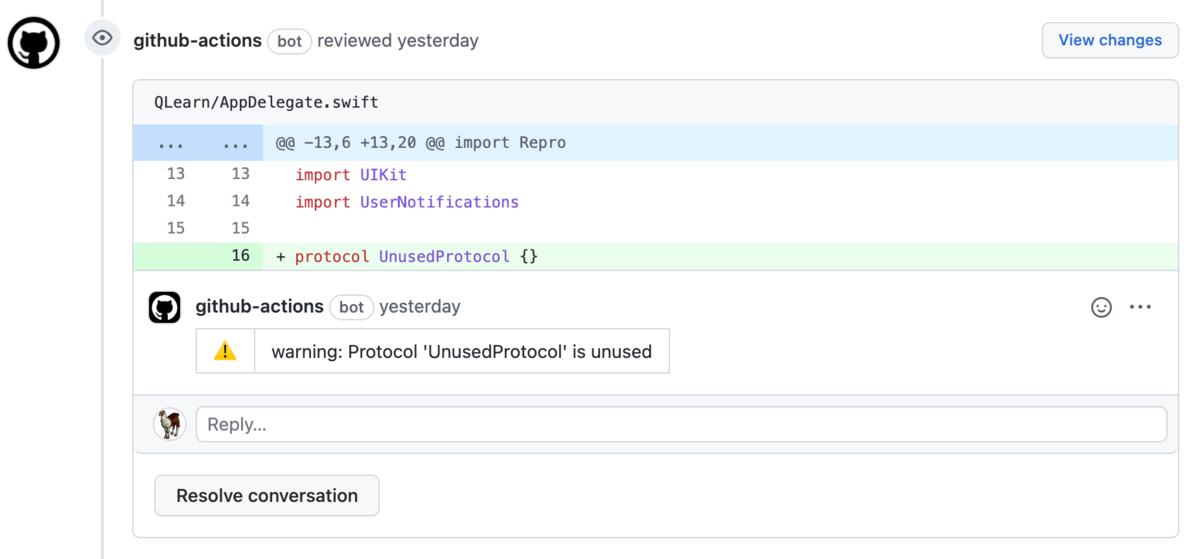Image resolution: width=1200 pixels, height=559 pixels.
Task: Open the github-actions profile in the review header
Action: tap(197, 41)
